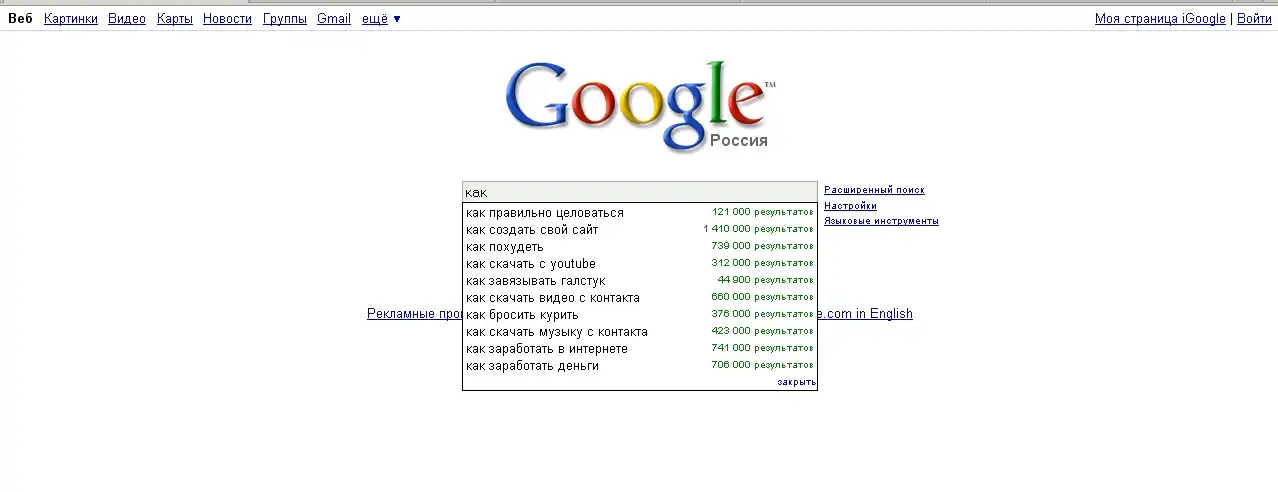Expand the ещё dropdown menu
The width and height of the screenshot is (1278, 492).
380,19
